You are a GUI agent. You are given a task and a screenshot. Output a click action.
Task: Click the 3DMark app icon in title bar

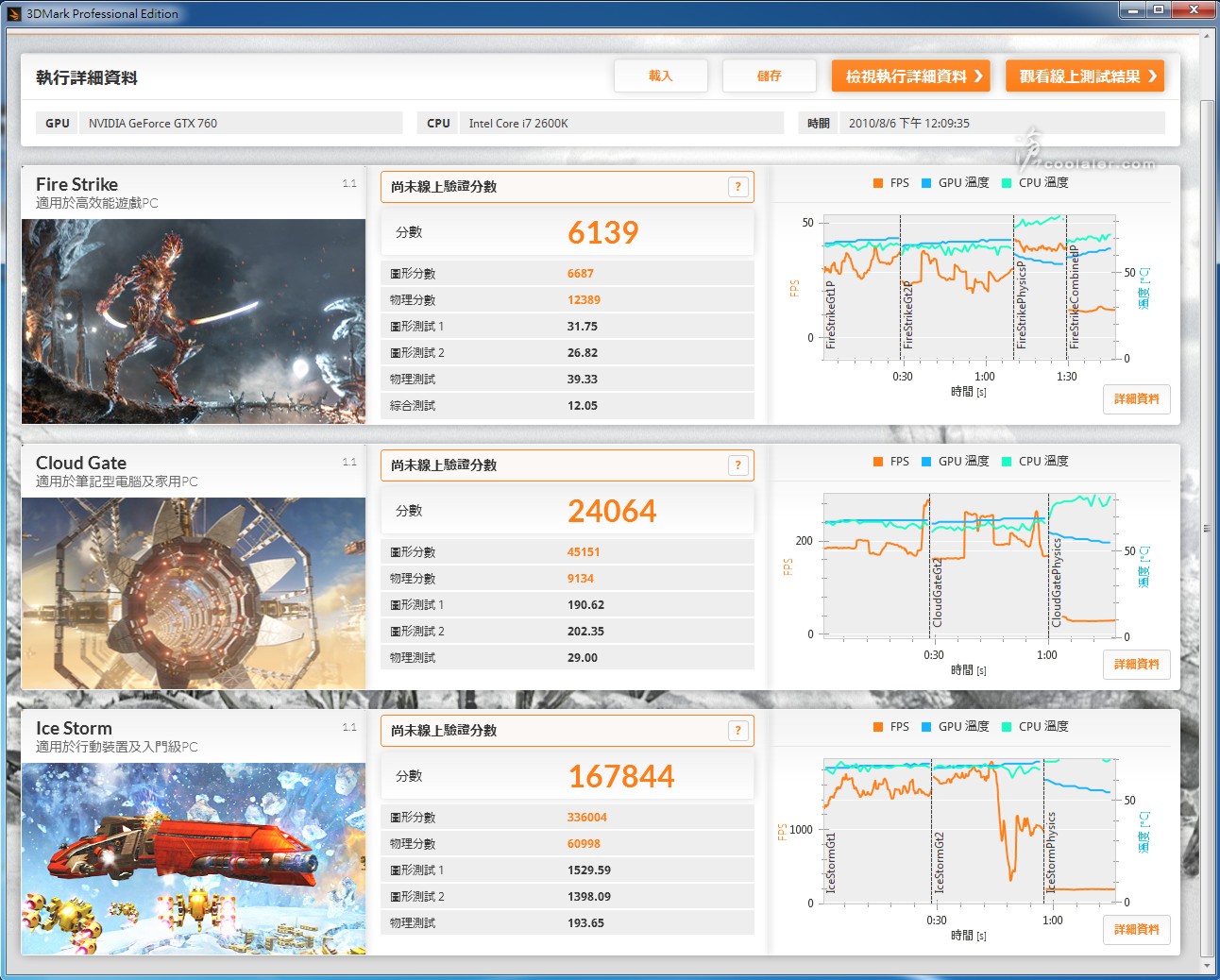tap(13, 13)
